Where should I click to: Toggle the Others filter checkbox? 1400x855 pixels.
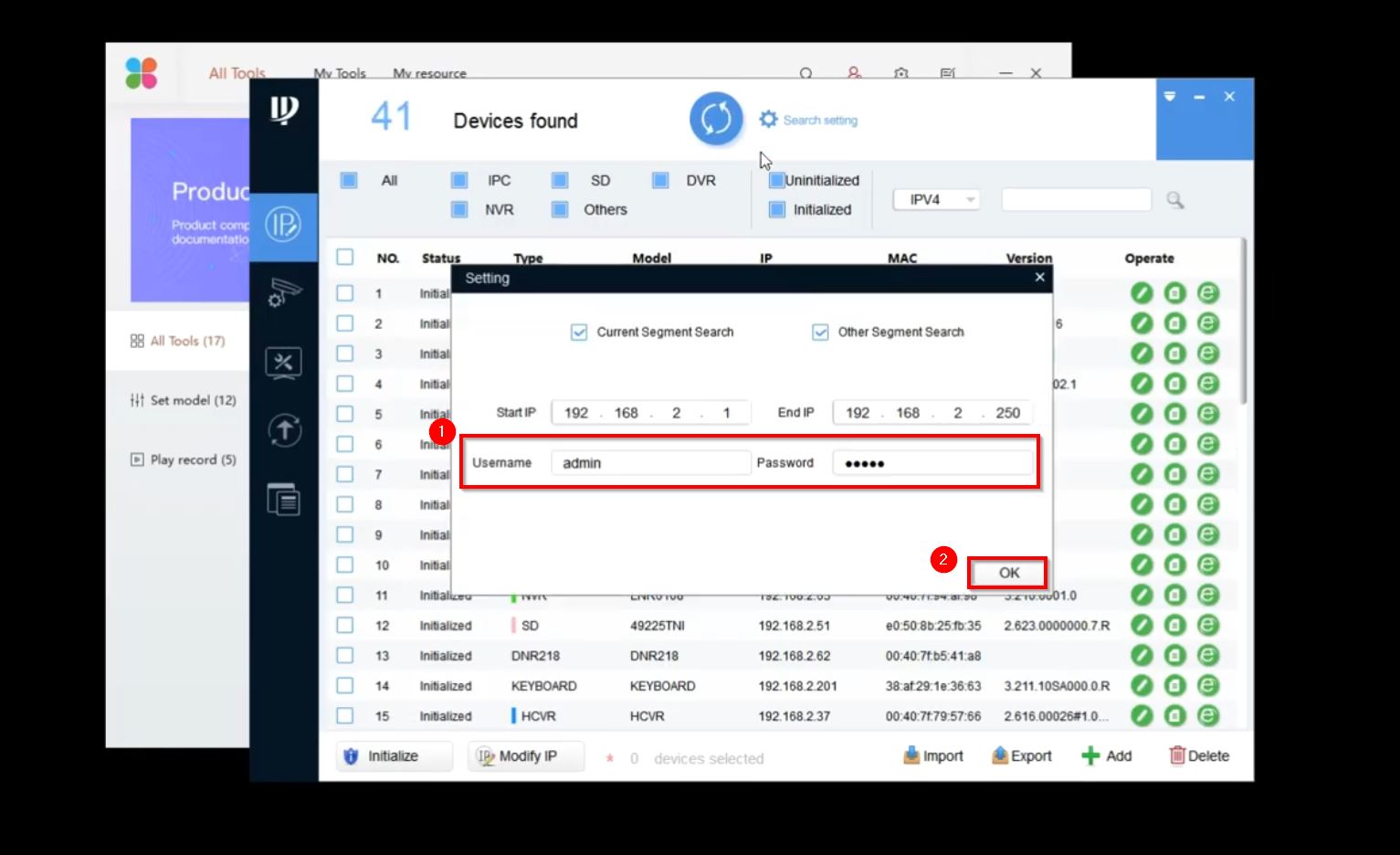pyautogui.click(x=560, y=209)
